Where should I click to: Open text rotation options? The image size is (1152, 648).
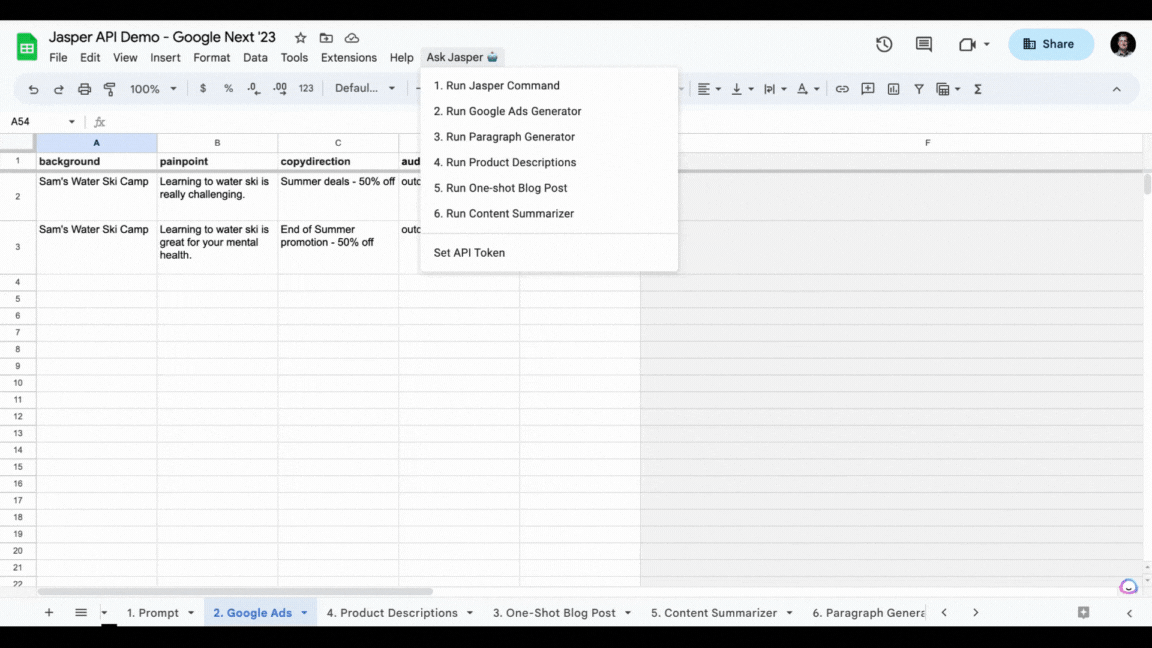(x=807, y=89)
